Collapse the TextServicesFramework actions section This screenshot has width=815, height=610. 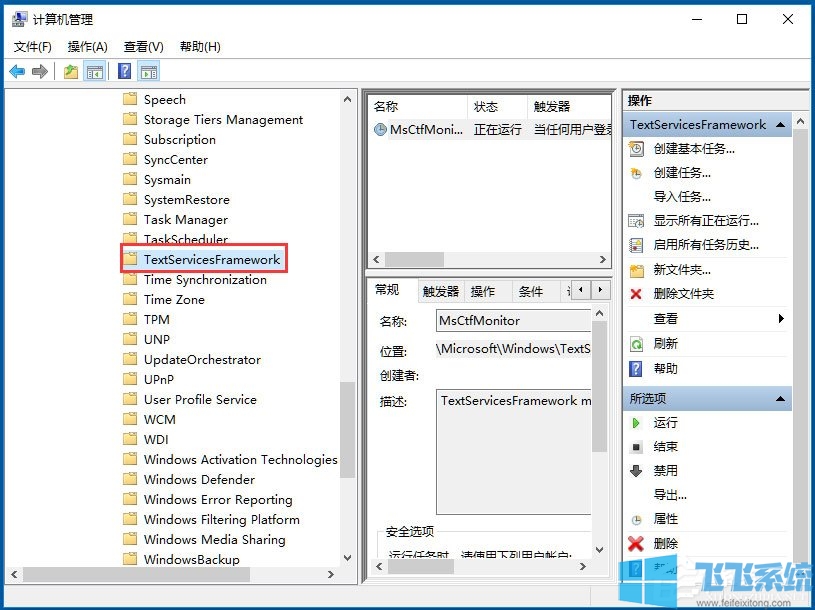pyautogui.click(x=780, y=124)
